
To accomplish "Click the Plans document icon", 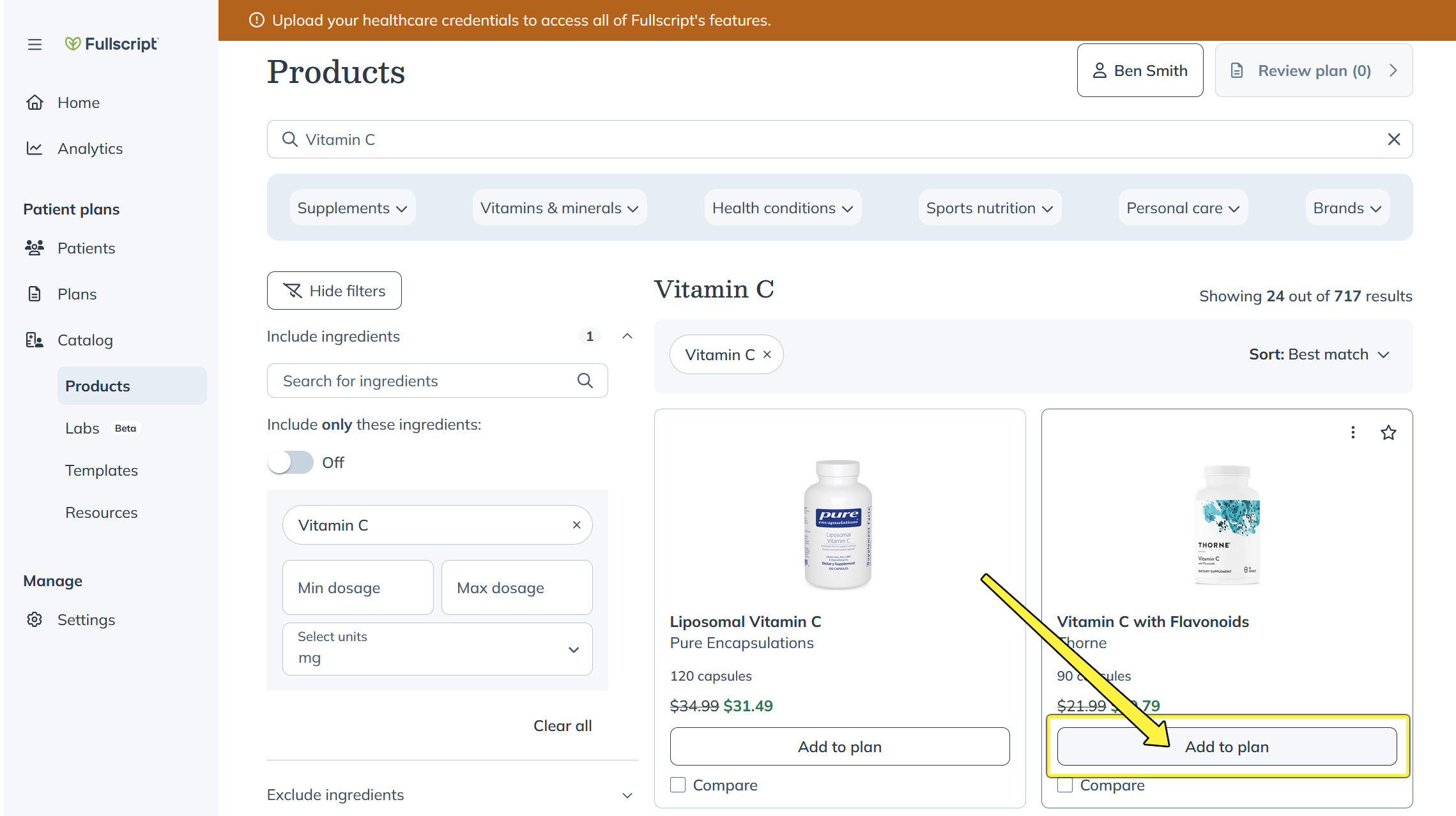I will pos(34,294).
